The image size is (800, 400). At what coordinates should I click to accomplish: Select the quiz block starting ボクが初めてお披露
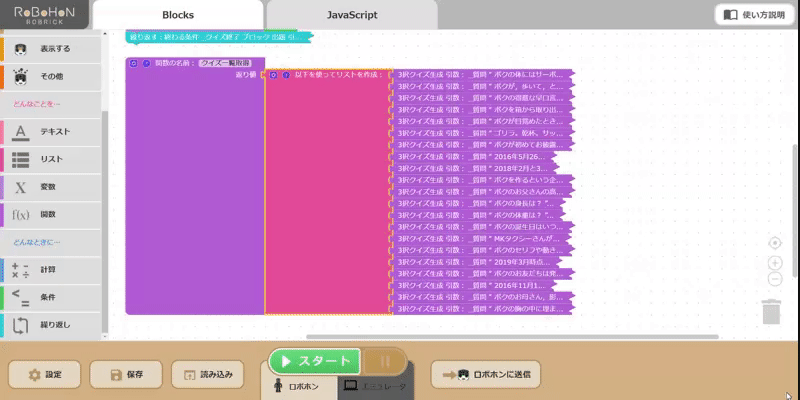coord(483,145)
